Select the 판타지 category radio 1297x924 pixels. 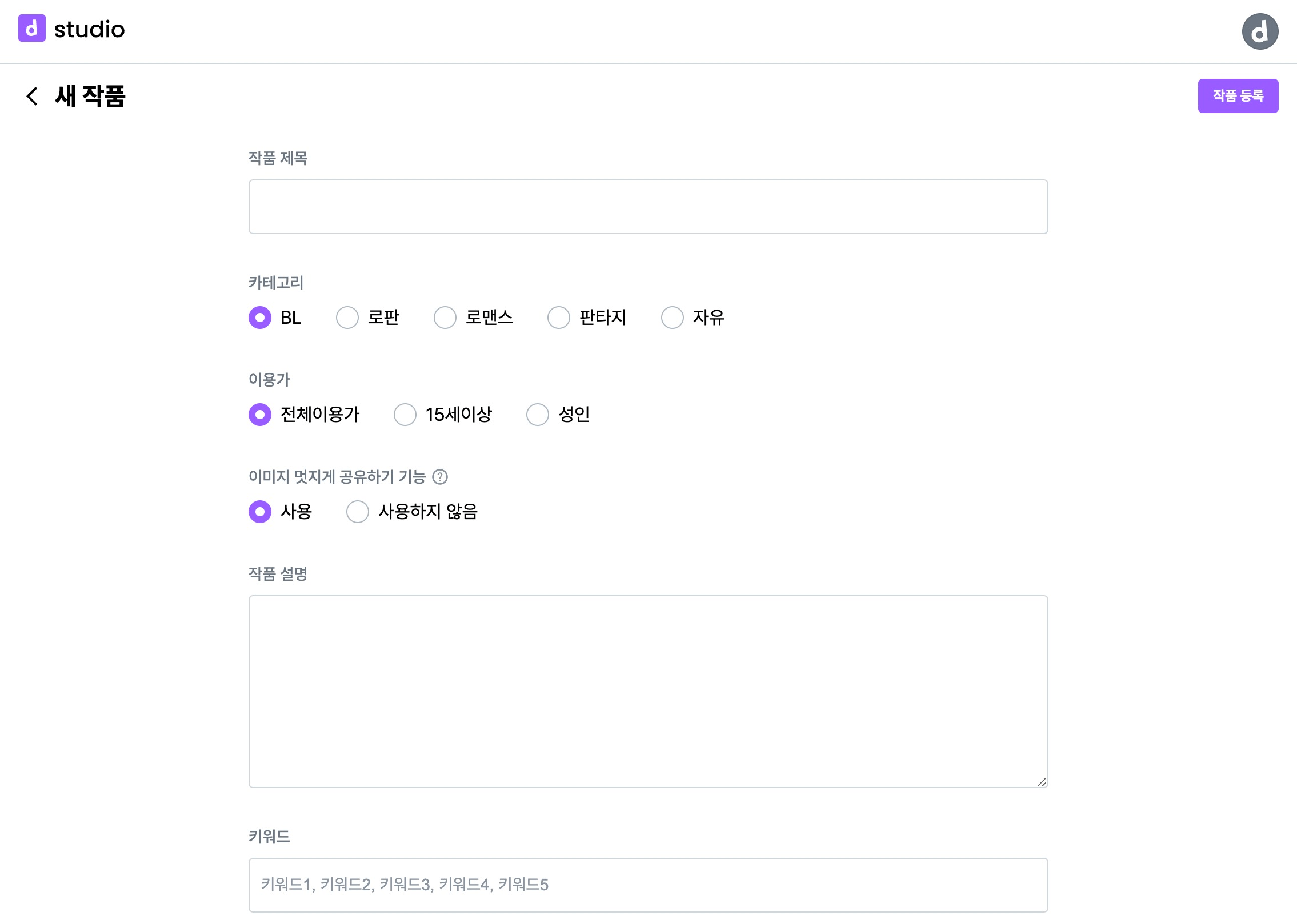click(559, 318)
